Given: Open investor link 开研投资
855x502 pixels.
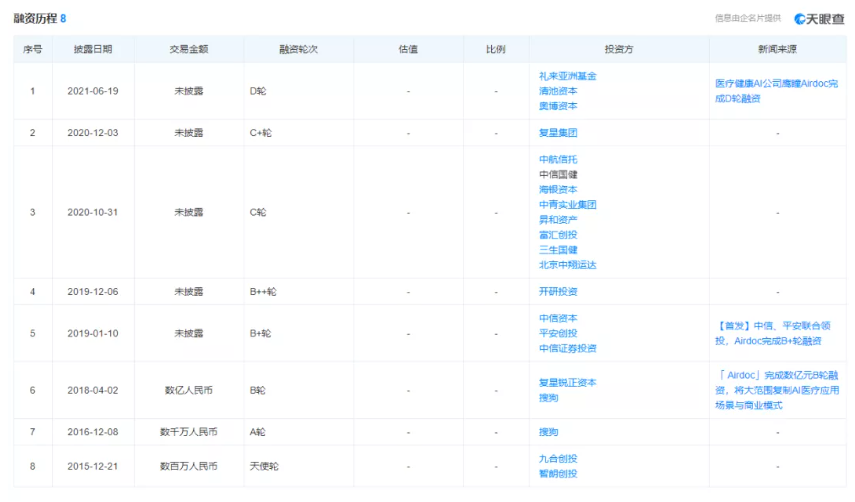Looking at the screenshot, I should 558,292.
